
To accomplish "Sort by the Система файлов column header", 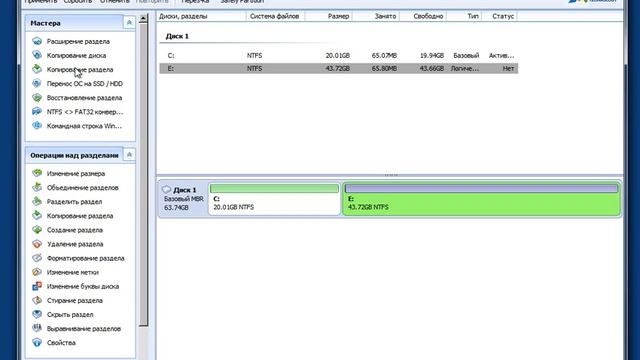I will pos(275,16).
